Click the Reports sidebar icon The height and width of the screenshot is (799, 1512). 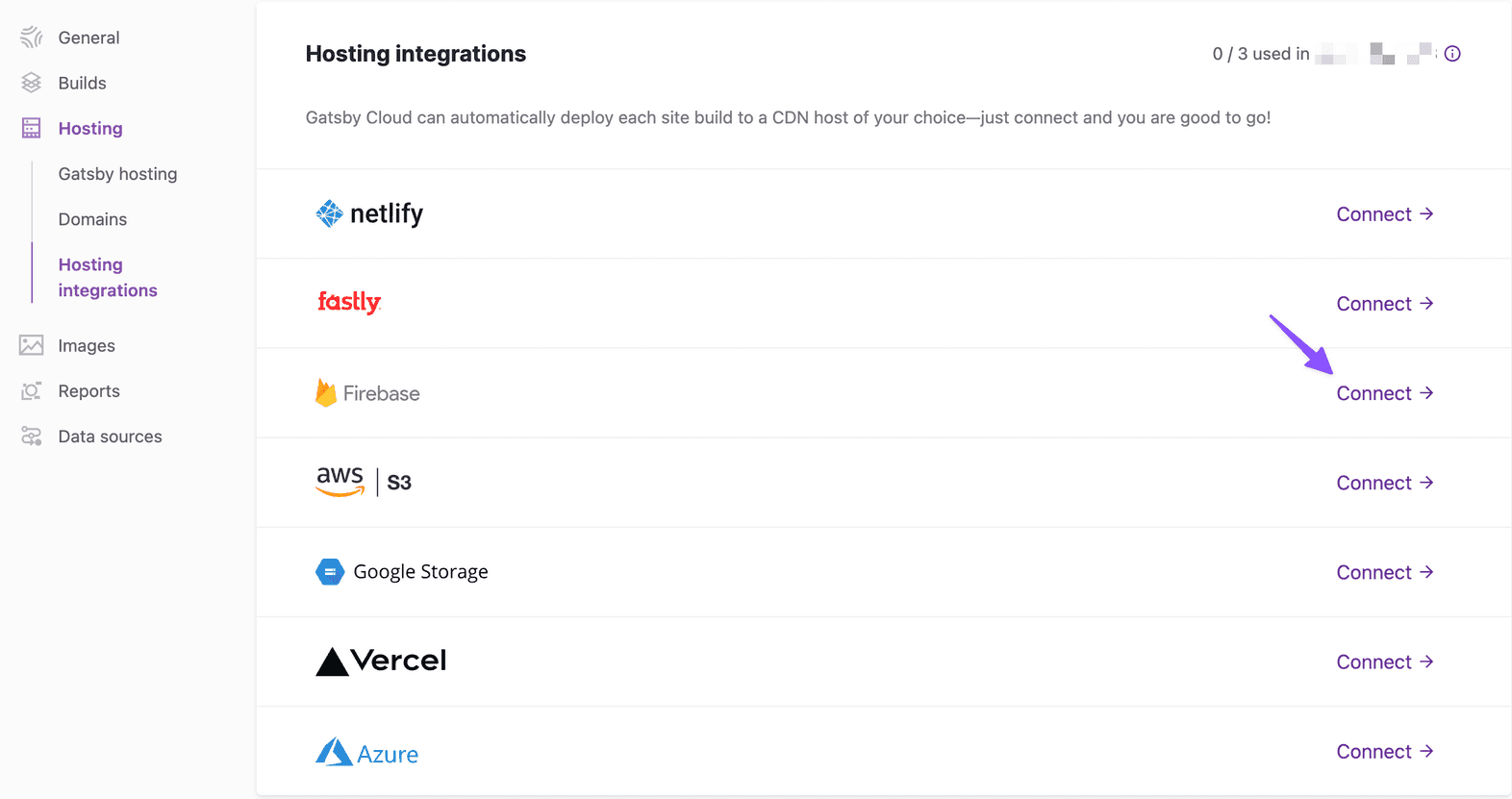point(31,390)
